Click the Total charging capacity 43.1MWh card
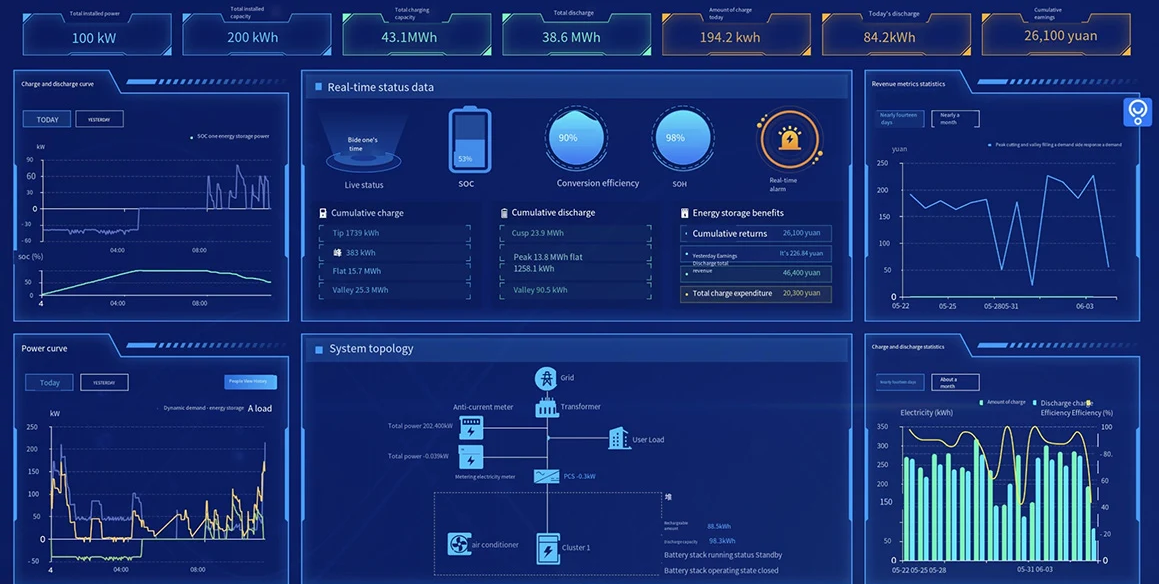The width and height of the screenshot is (1159, 586). tap(417, 34)
